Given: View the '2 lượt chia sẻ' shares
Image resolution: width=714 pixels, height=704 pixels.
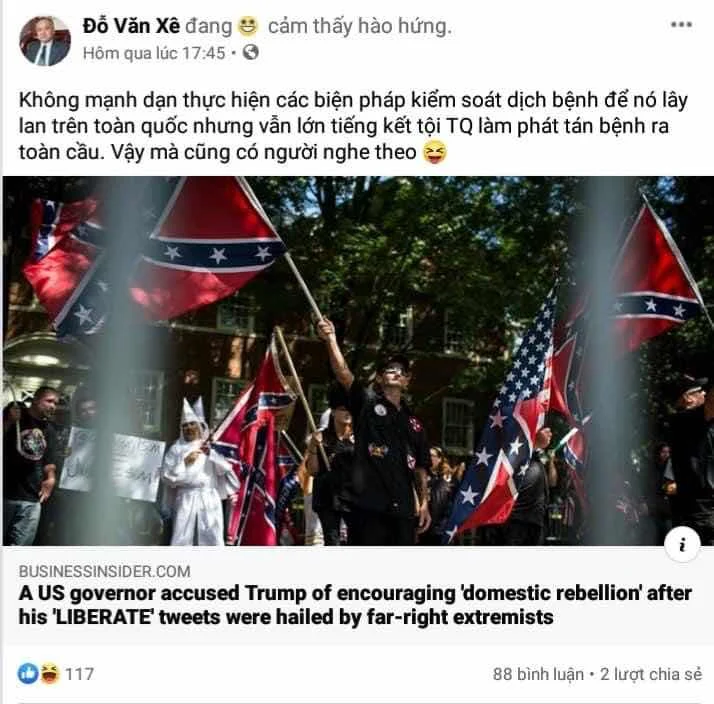Looking at the screenshot, I should pyautogui.click(x=651, y=674).
